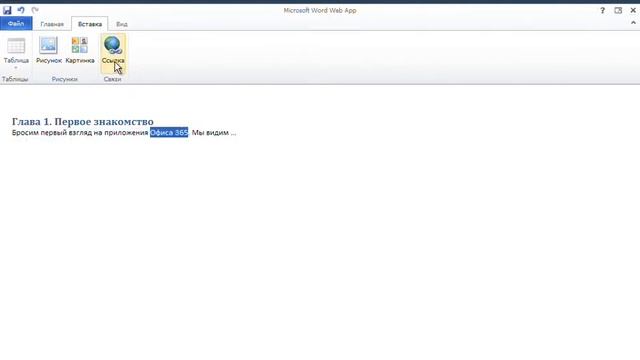Insert a picture via Рисунок
640x360 pixels.
[49, 51]
